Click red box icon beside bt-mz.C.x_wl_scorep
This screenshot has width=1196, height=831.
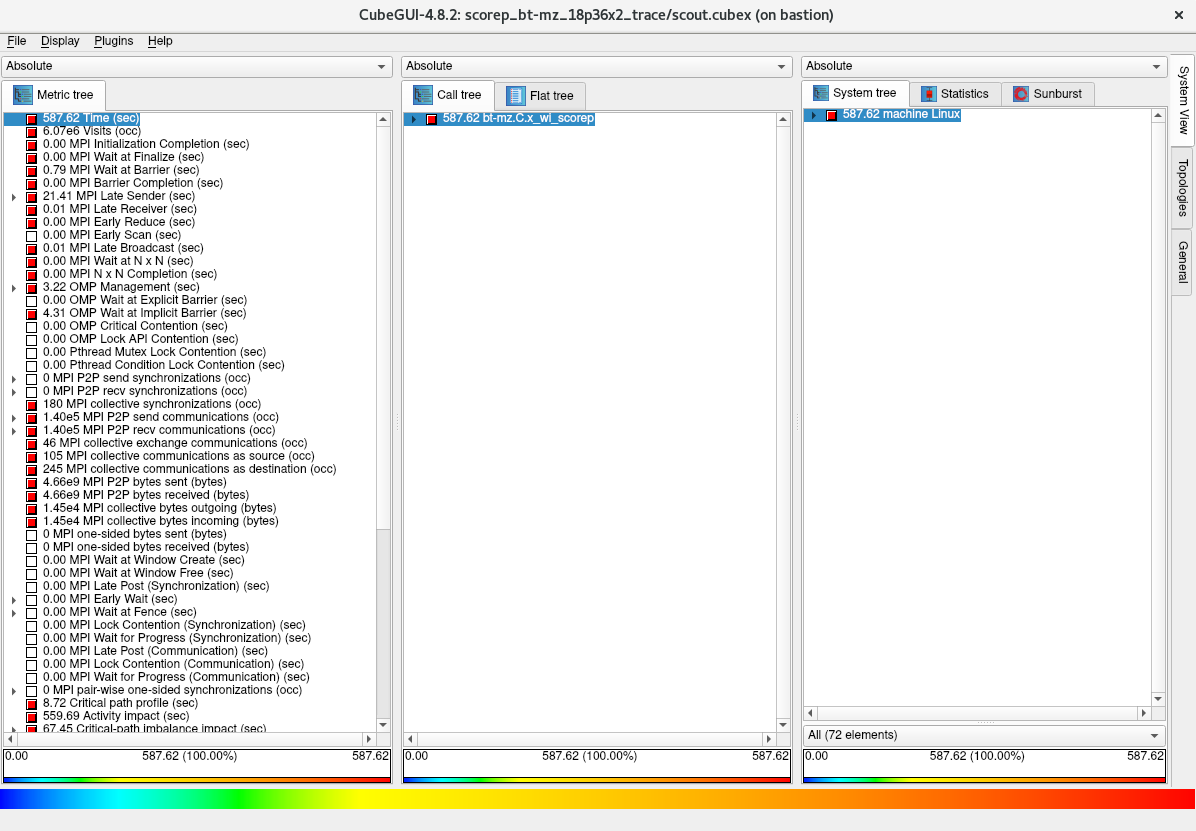[x=431, y=119]
